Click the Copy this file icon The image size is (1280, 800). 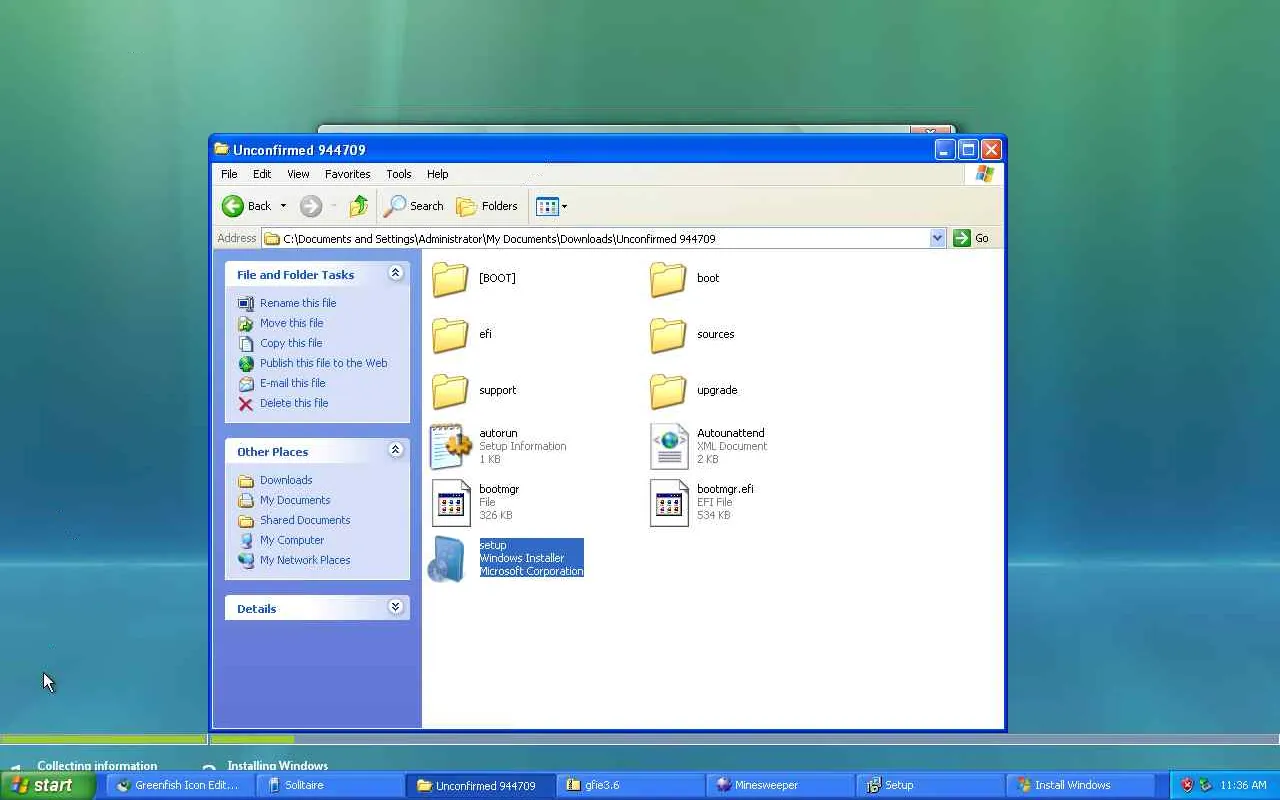pos(246,343)
